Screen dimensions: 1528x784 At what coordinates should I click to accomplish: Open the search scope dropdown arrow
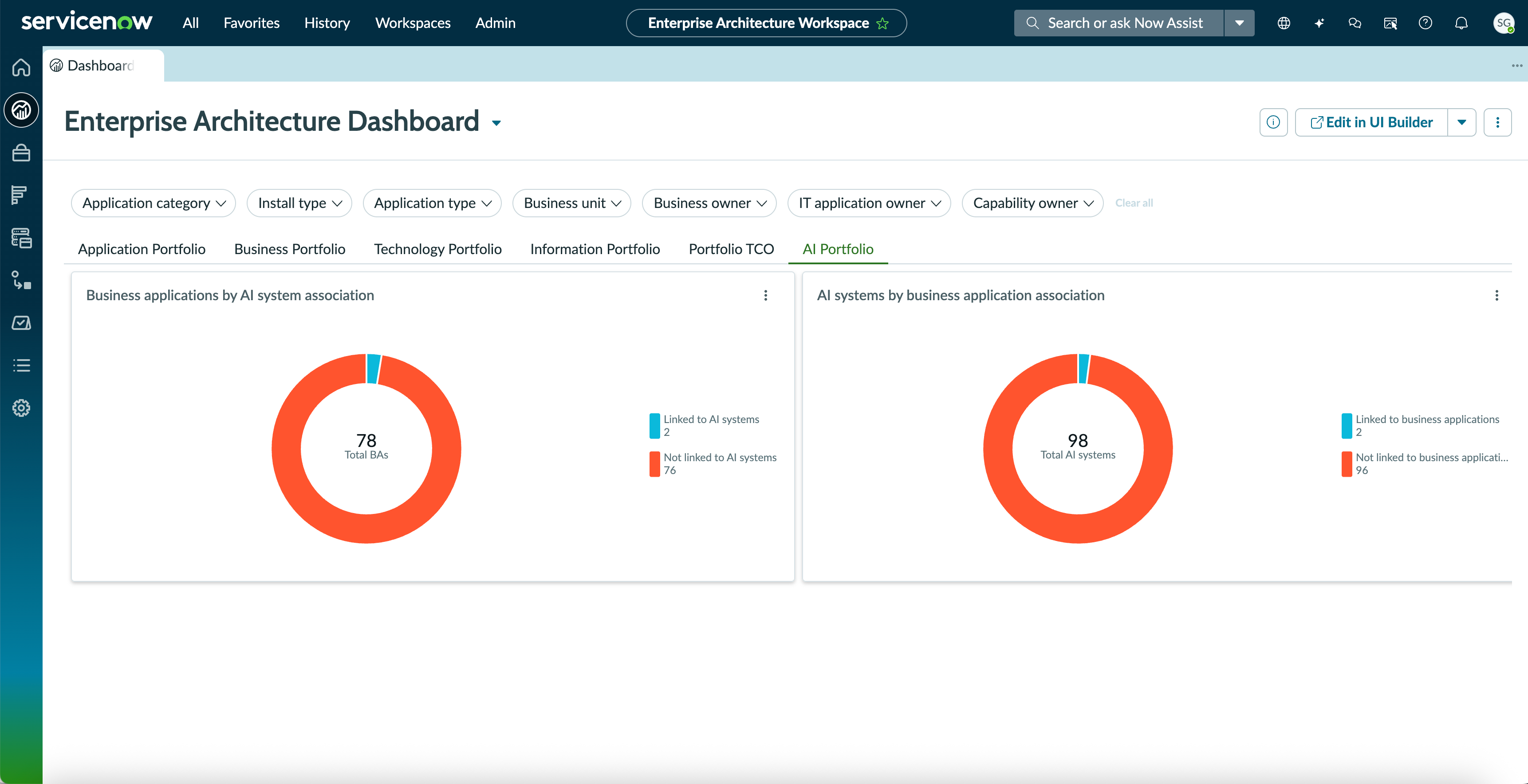tap(1239, 23)
